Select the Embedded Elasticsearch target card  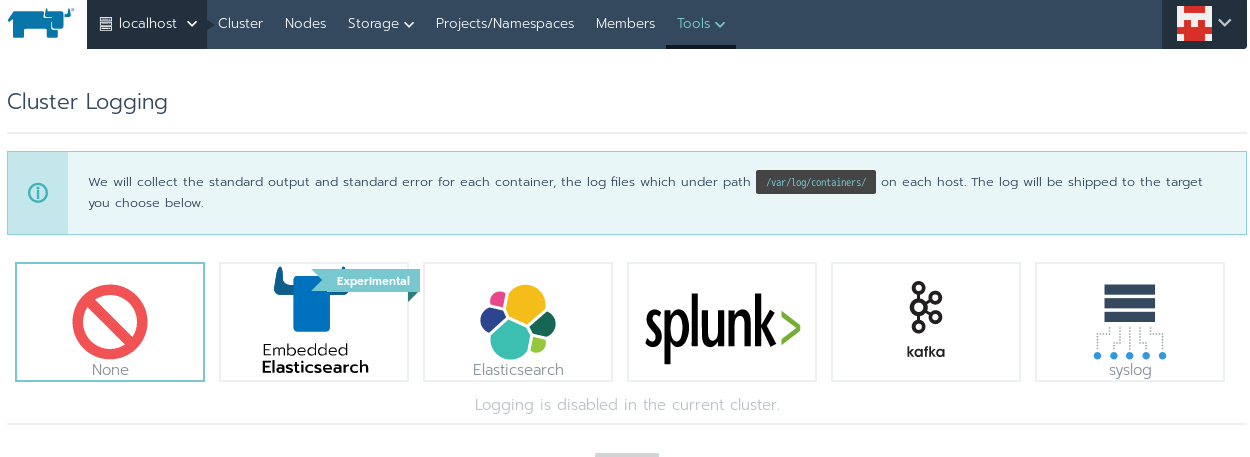click(314, 322)
